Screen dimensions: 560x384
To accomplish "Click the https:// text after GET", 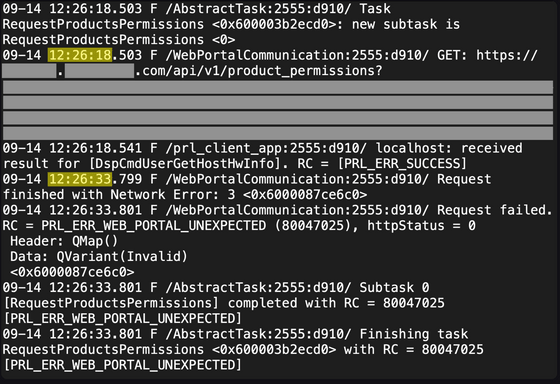I will pos(506,55).
